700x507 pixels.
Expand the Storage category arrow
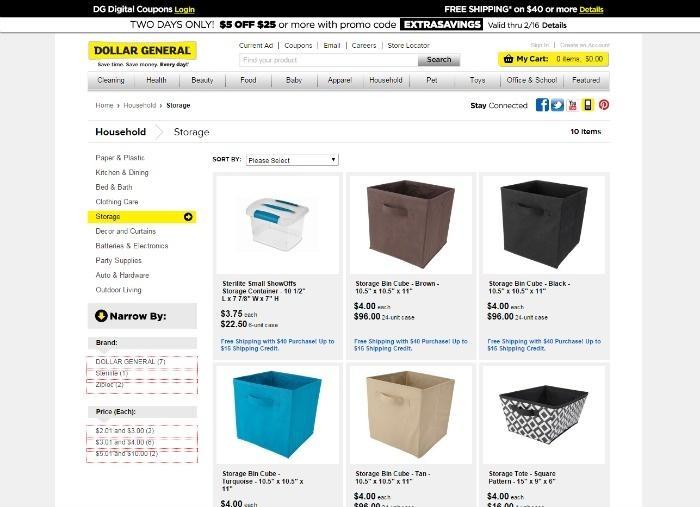(x=188, y=217)
